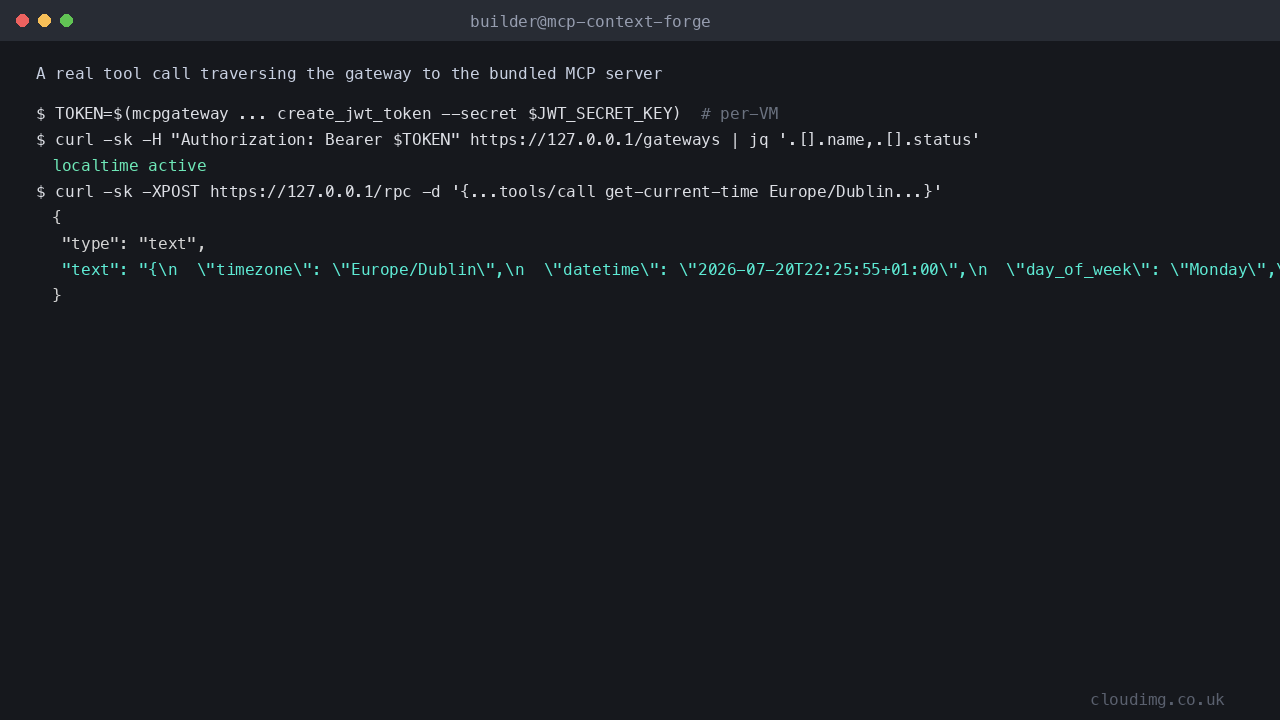Image resolution: width=1280 pixels, height=720 pixels.
Task: Click the red close window button
Action: [22, 20]
